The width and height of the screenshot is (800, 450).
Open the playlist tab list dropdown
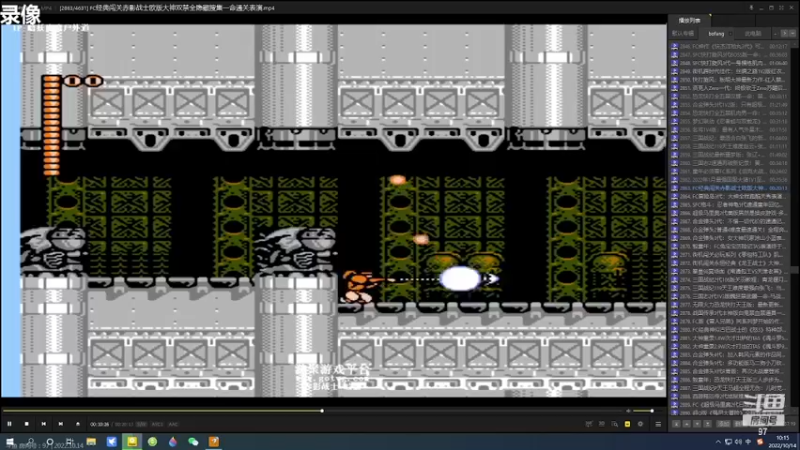[x=792, y=33]
